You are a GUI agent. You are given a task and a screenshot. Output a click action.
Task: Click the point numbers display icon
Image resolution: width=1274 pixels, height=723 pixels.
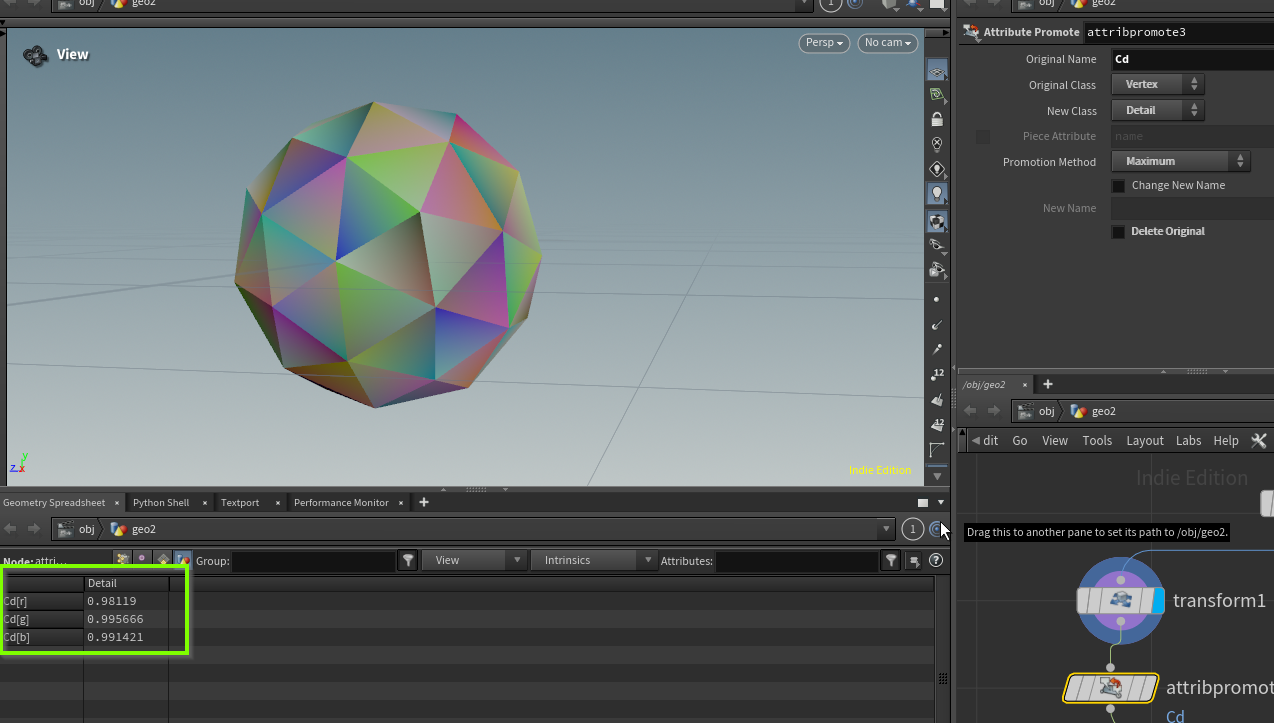pyautogui.click(x=937, y=374)
